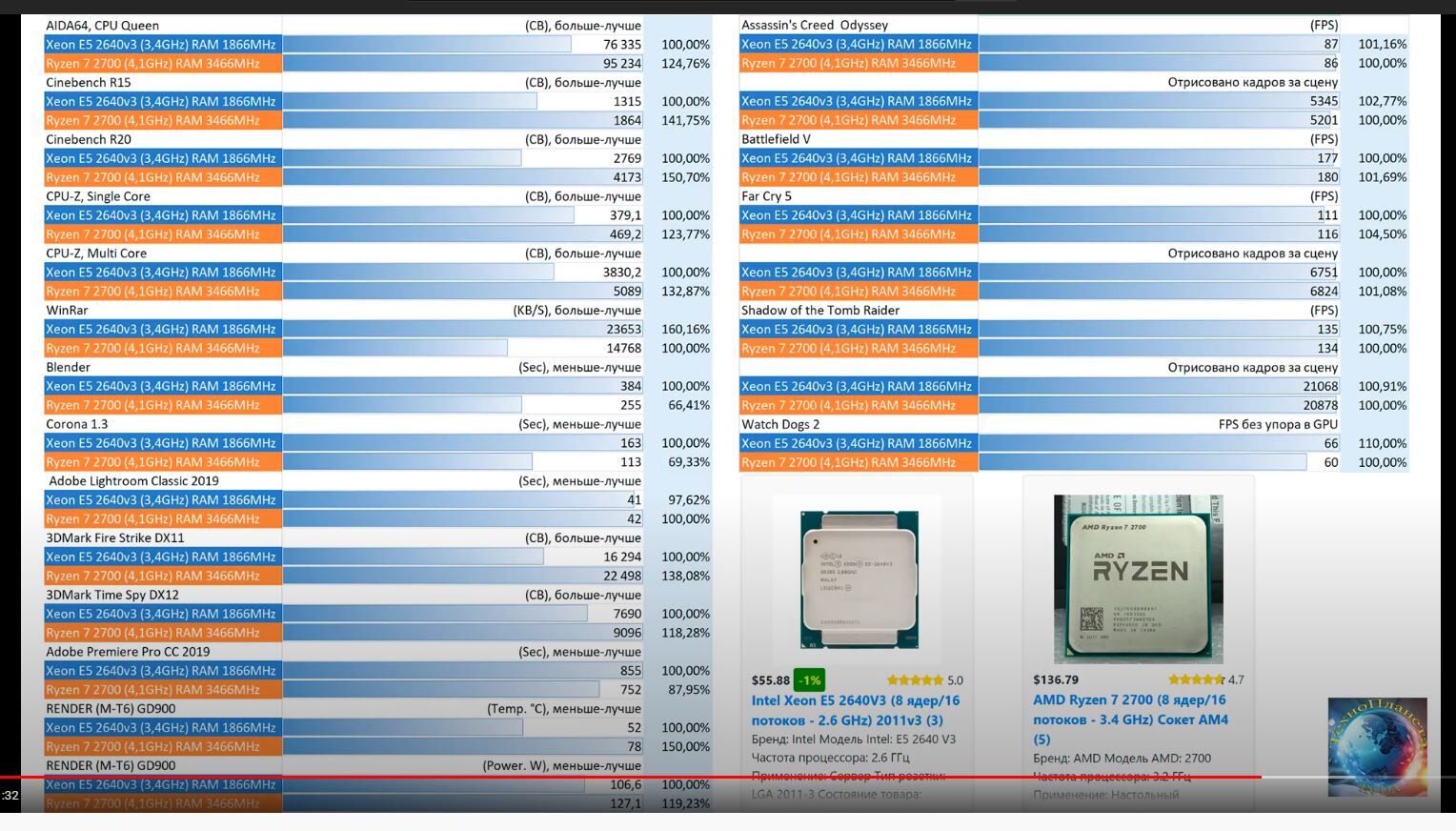Viewport: 1456px width, 831px height.
Task: Click the Corona 1.3 heading
Action: click(77, 425)
